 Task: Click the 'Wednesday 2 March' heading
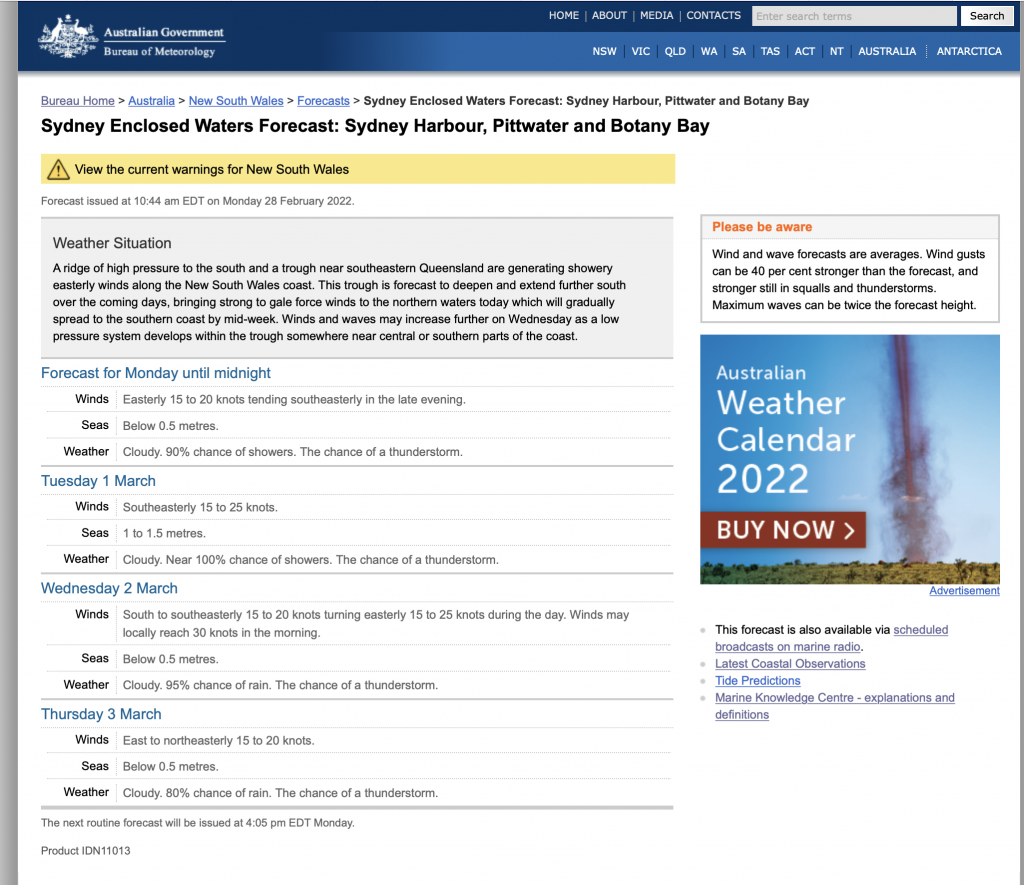click(x=109, y=588)
